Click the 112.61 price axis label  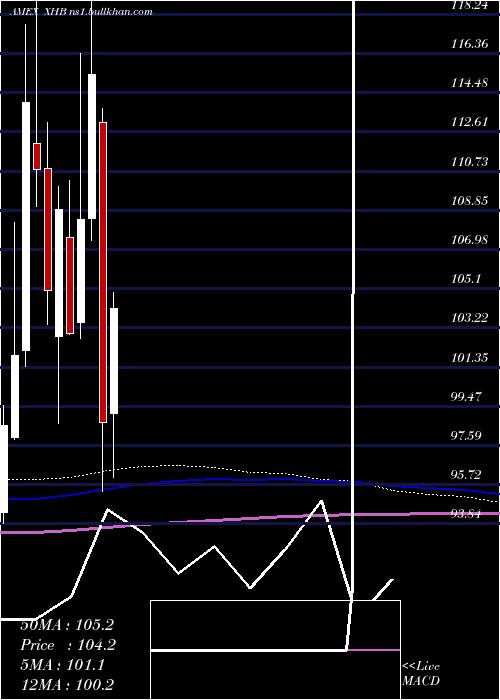point(469,122)
